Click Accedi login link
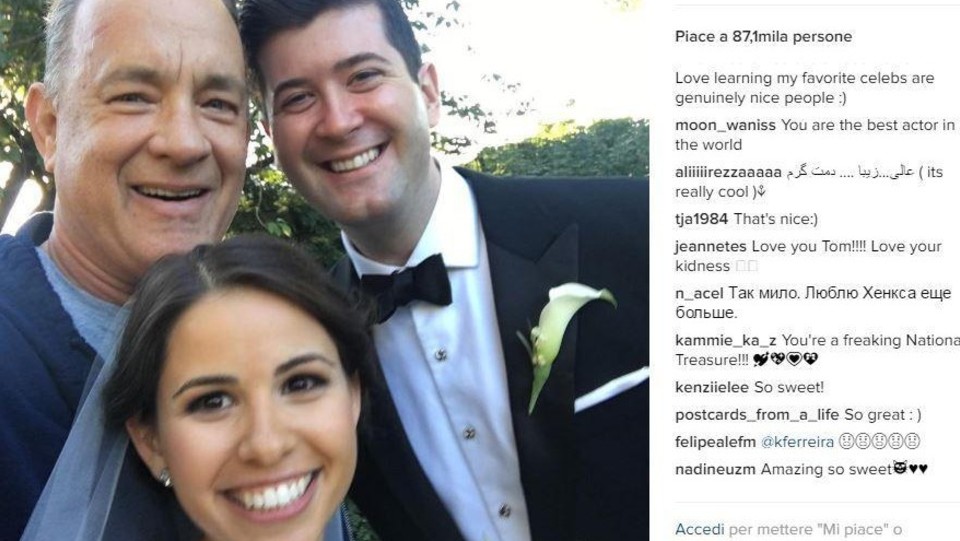 699,529
